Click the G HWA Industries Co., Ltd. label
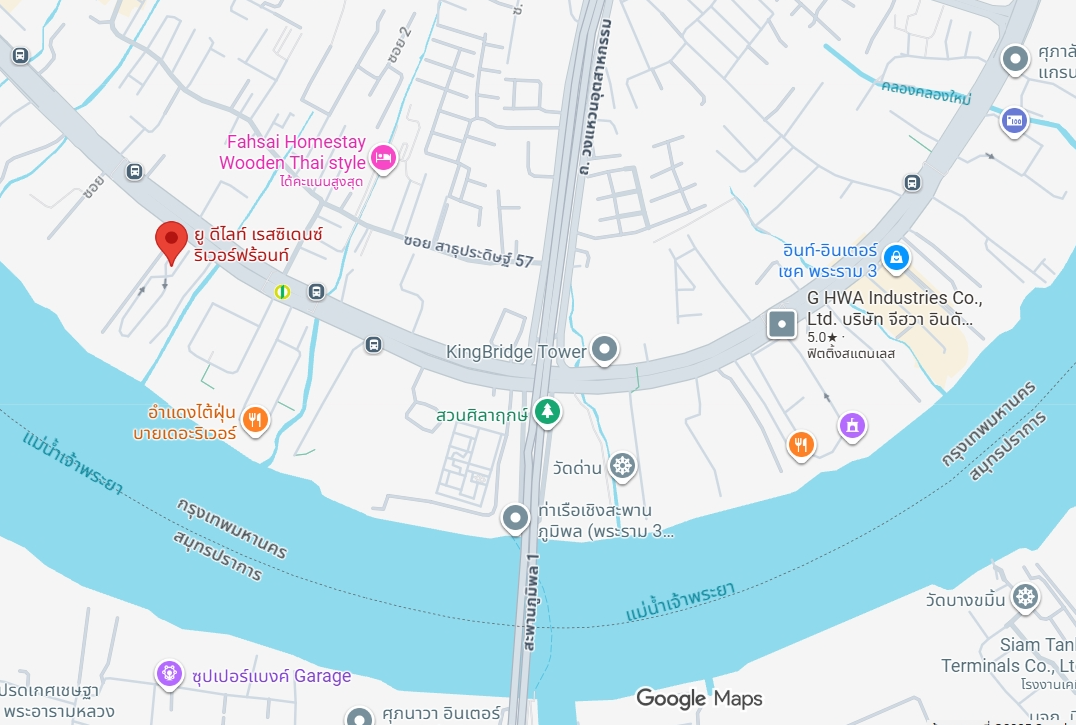 tap(895, 309)
